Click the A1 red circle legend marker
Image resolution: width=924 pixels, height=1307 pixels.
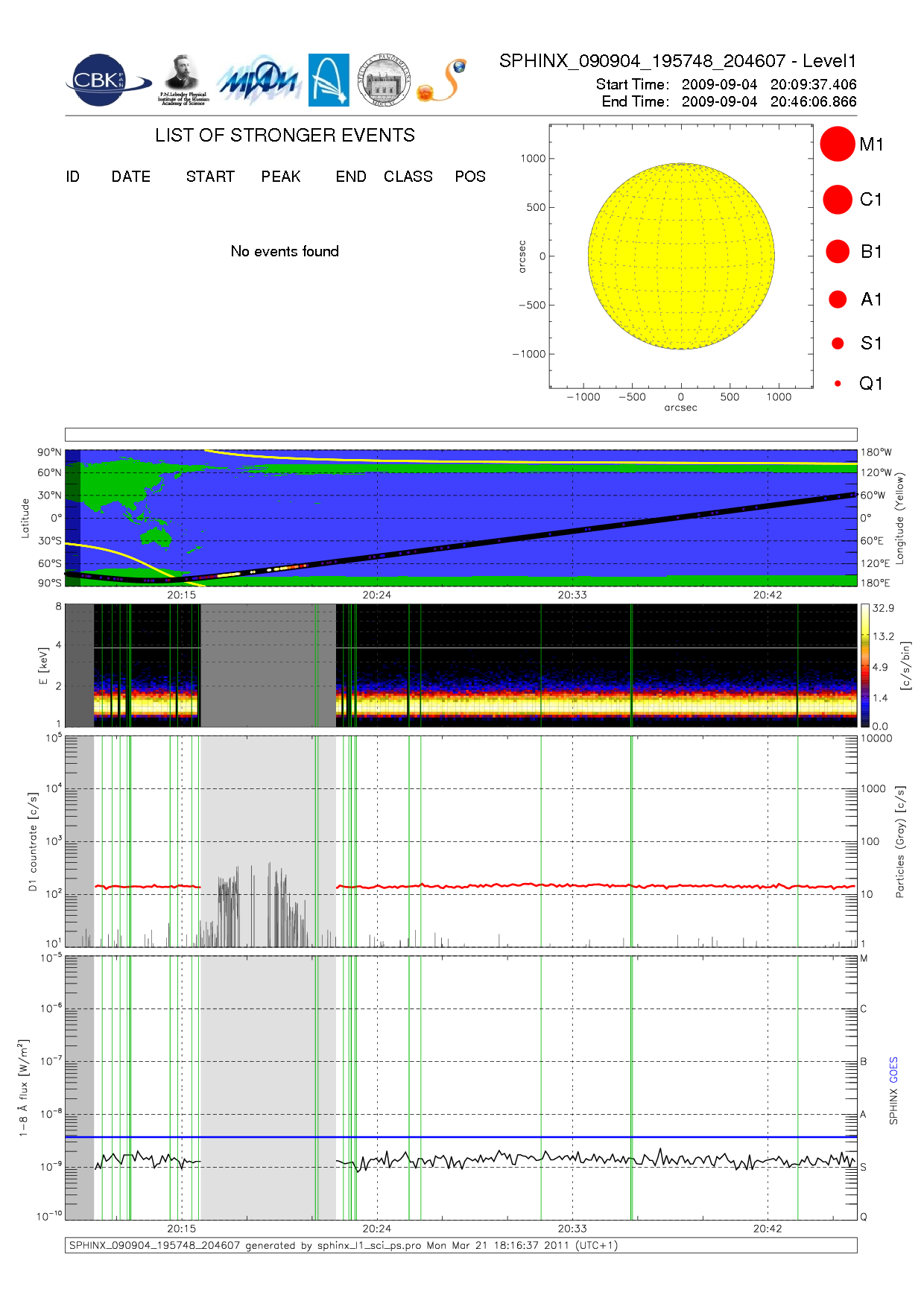(838, 300)
